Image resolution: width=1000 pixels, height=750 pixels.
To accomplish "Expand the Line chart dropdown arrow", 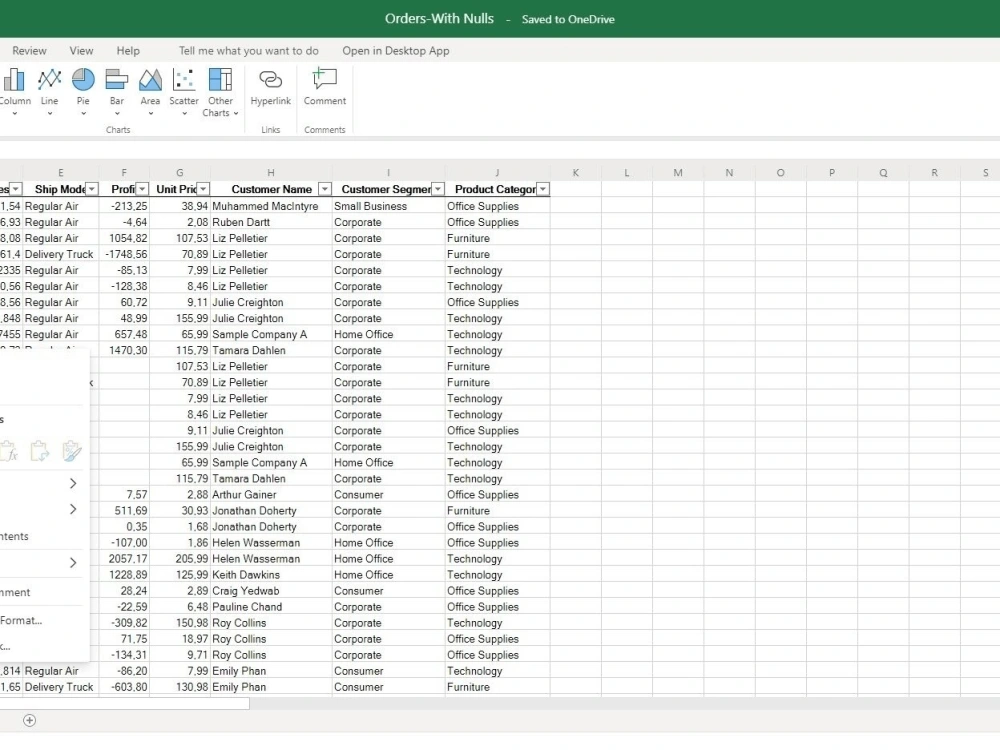I will 49,114.
